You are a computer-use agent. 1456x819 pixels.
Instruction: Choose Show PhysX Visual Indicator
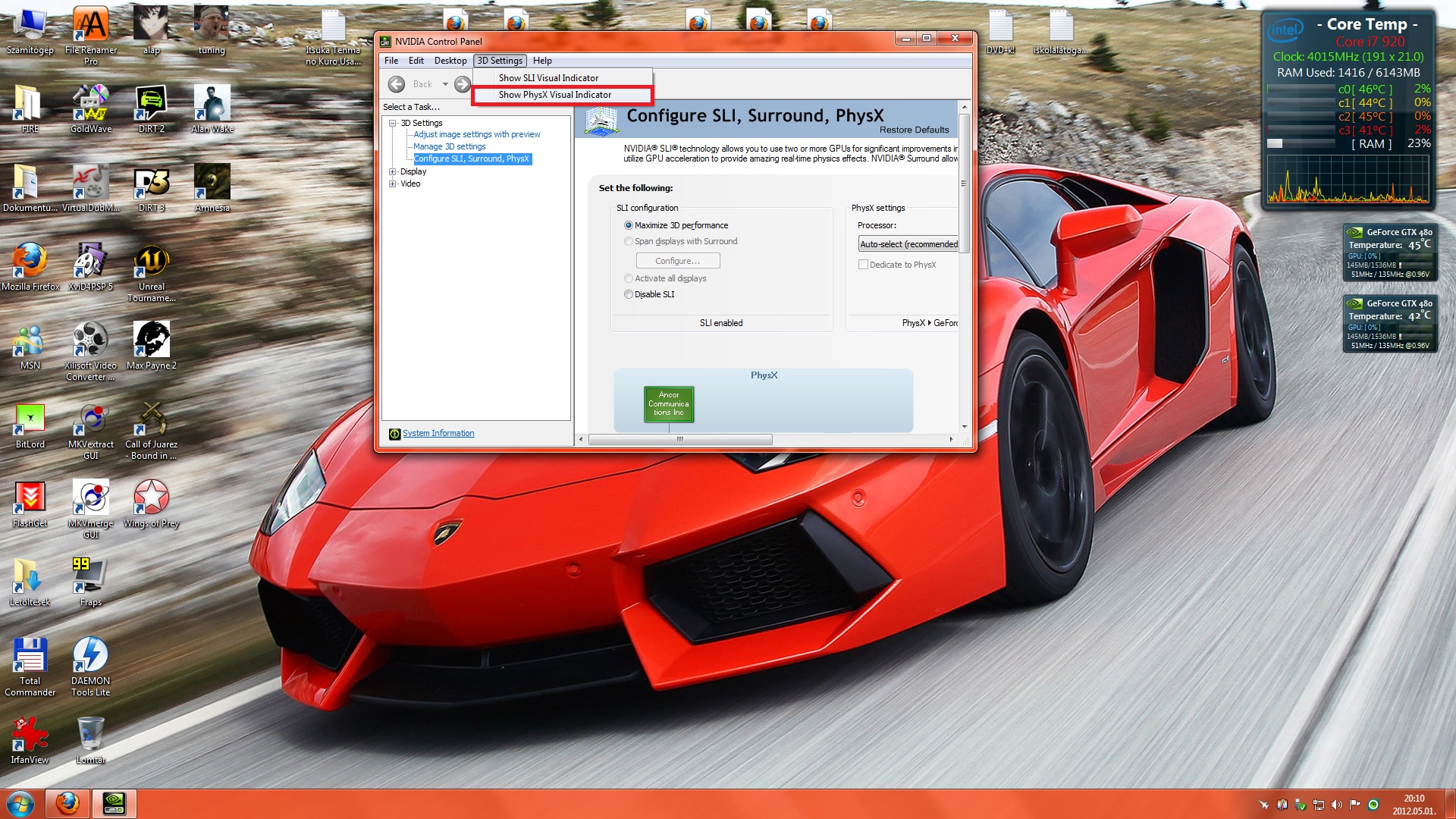[x=562, y=95]
